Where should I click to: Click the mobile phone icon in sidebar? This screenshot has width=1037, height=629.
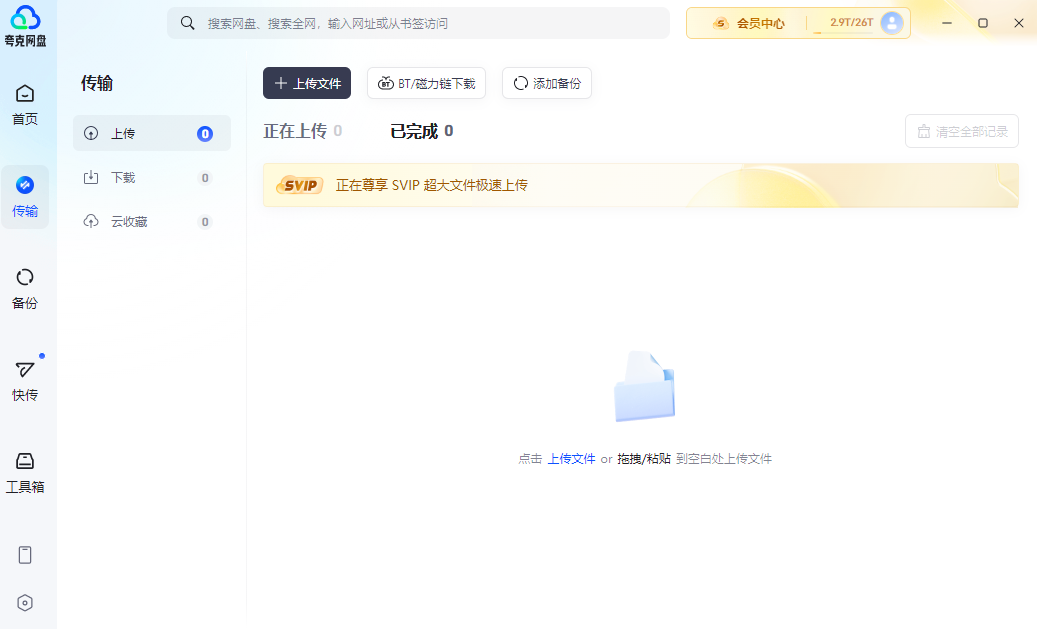[25, 555]
